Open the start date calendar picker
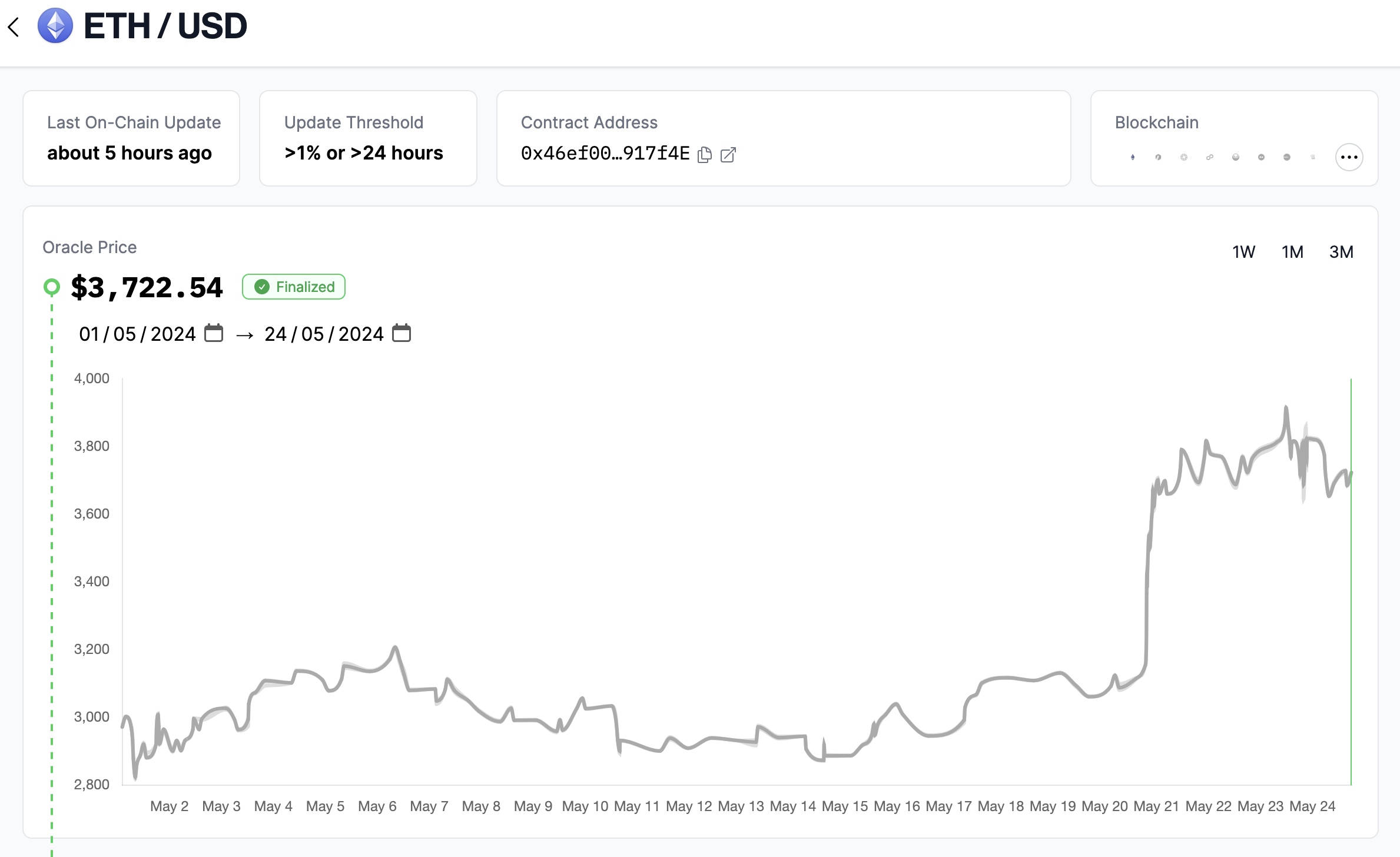Screen dimensions: 1400x857 213,333
